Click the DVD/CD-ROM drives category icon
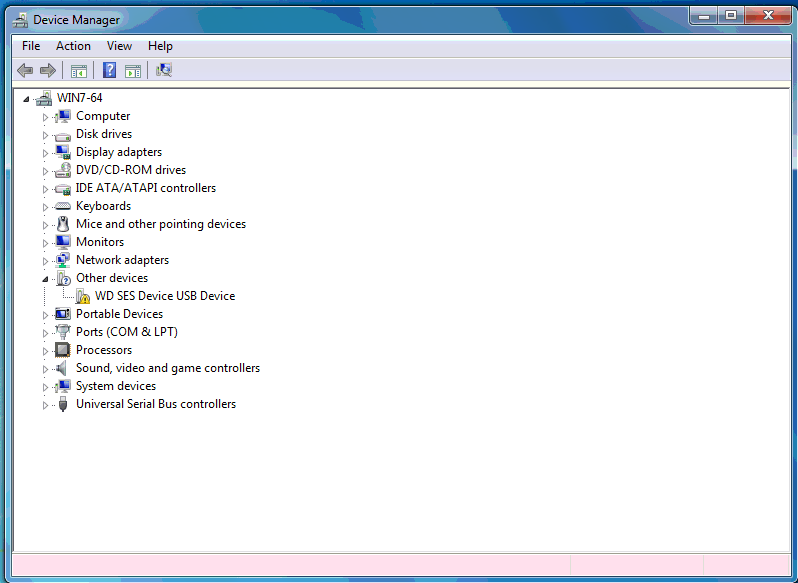The image size is (798, 583). tap(63, 170)
